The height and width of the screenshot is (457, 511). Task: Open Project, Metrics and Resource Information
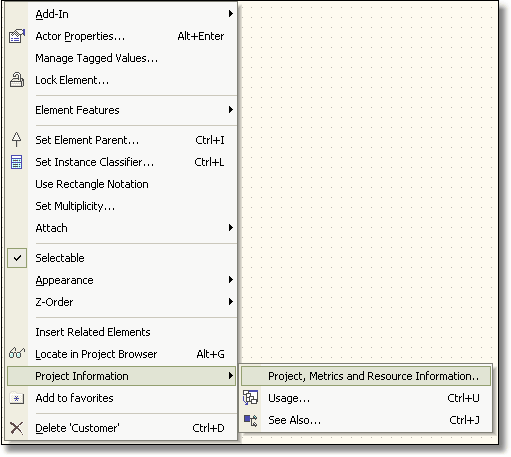(x=366, y=376)
